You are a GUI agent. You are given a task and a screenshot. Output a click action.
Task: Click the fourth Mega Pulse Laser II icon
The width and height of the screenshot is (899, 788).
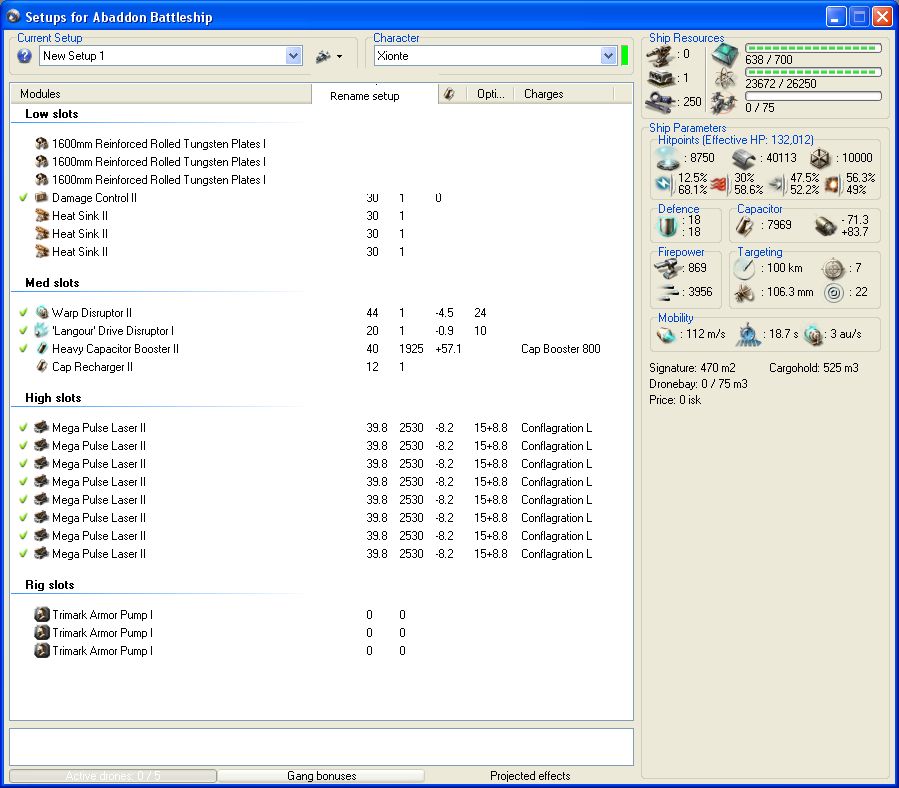tap(41, 482)
